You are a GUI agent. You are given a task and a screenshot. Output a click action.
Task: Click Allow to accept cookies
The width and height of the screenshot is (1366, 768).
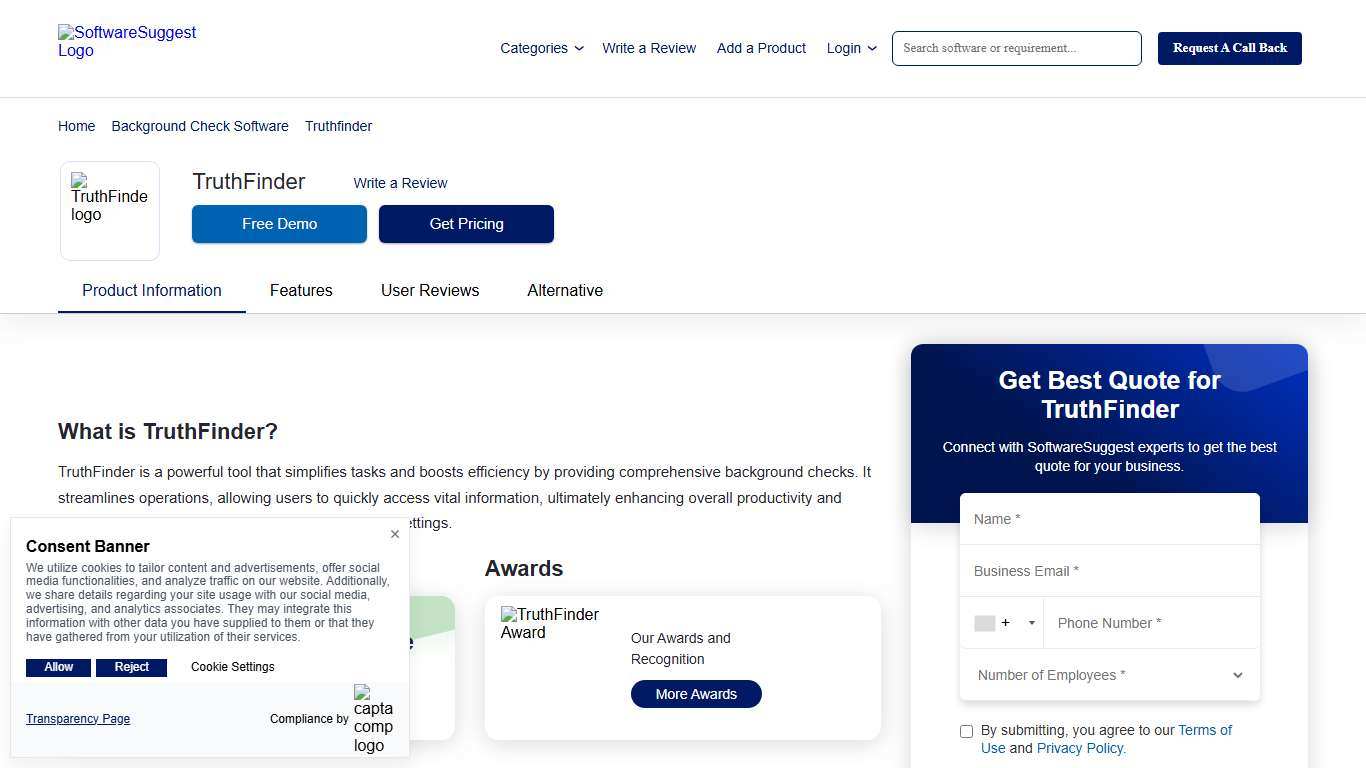(x=57, y=667)
